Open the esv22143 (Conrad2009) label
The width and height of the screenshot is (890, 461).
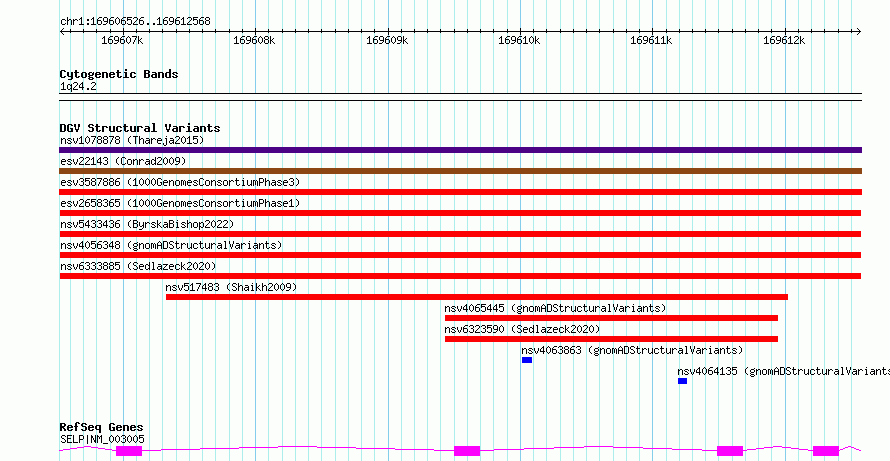click(123, 161)
